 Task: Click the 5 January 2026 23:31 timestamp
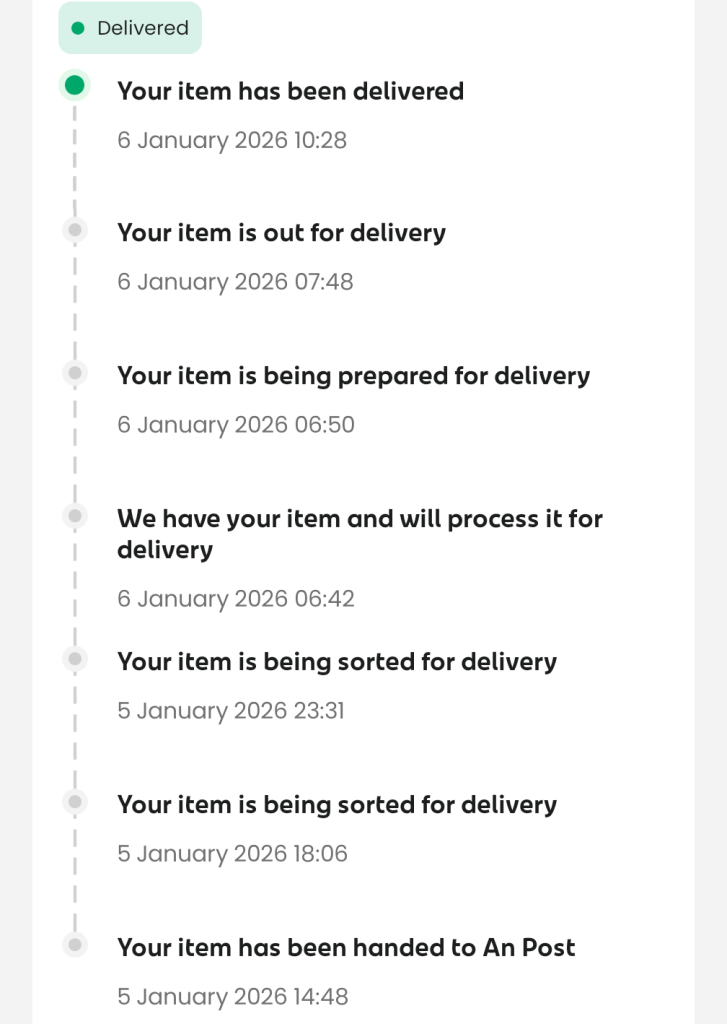click(x=231, y=711)
